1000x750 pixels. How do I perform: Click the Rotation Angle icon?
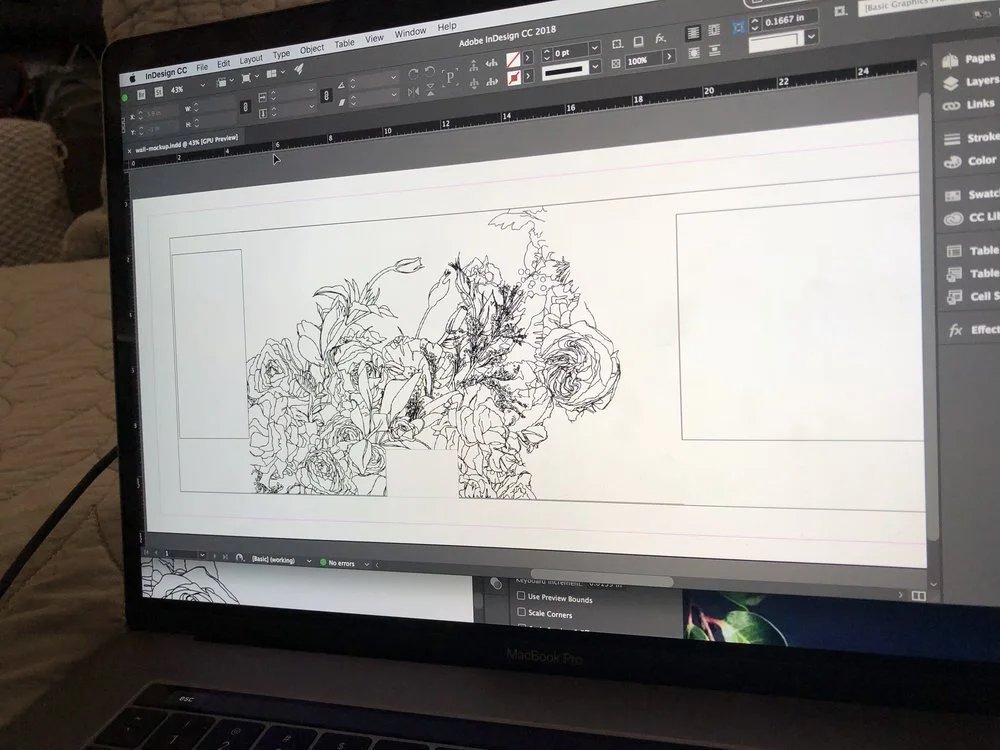click(341, 85)
